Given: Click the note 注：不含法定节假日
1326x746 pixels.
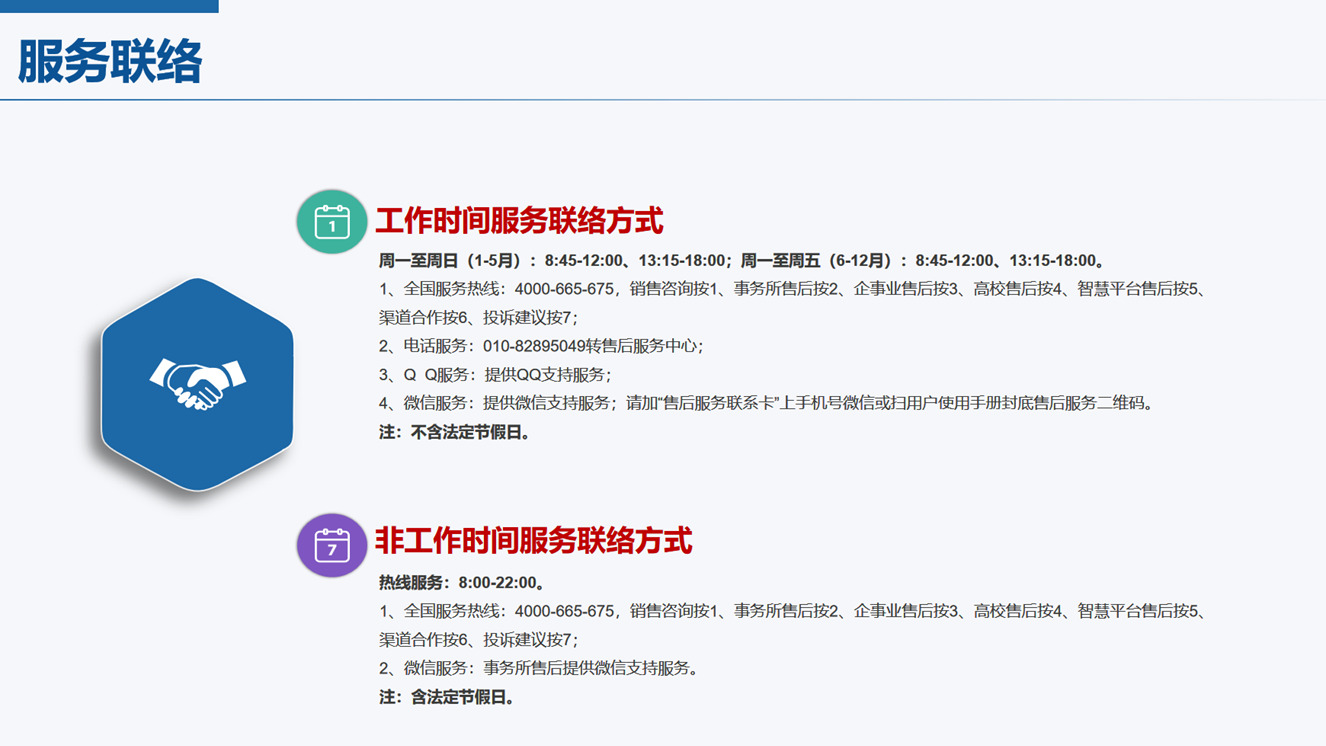Looking at the screenshot, I should pos(456,433).
